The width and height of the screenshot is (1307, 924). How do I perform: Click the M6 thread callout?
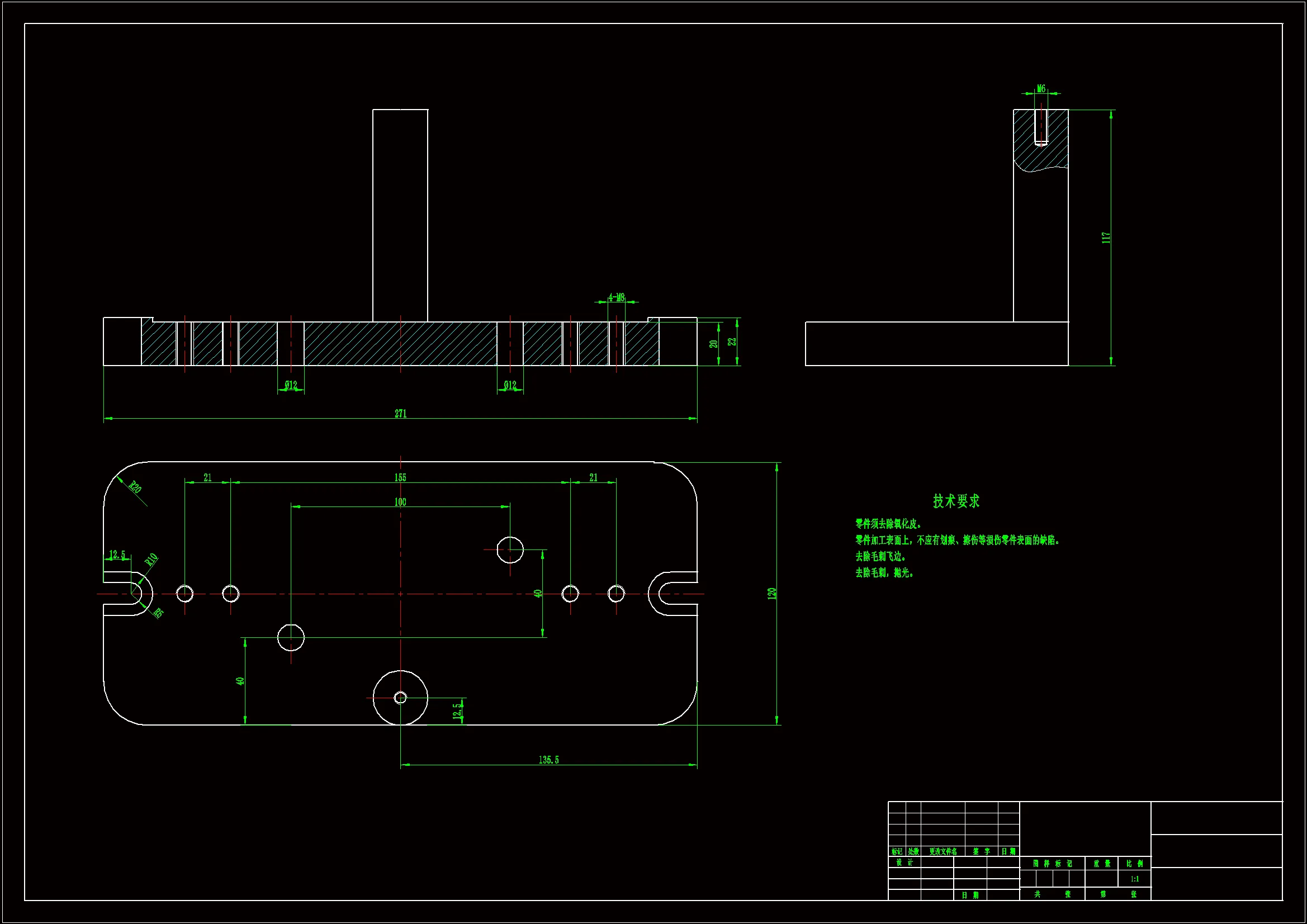coord(1040,88)
